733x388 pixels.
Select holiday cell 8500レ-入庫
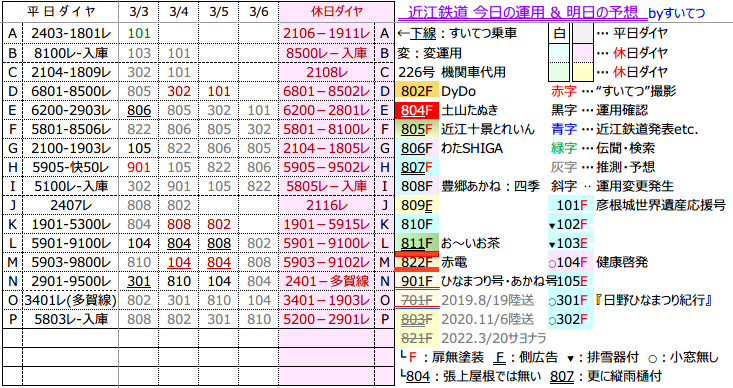point(327,53)
